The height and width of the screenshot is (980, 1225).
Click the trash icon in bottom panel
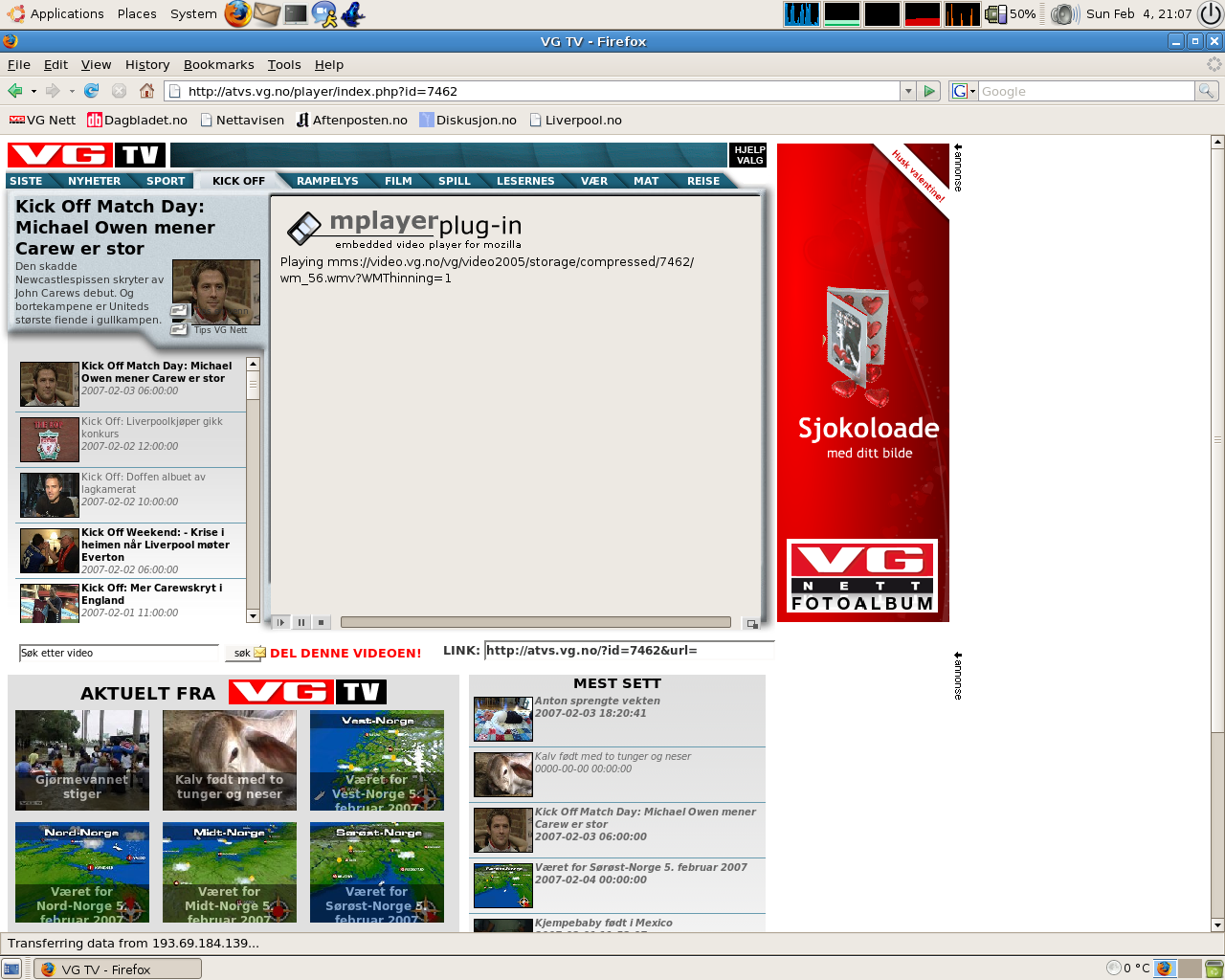pyautogui.click(x=1214, y=969)
